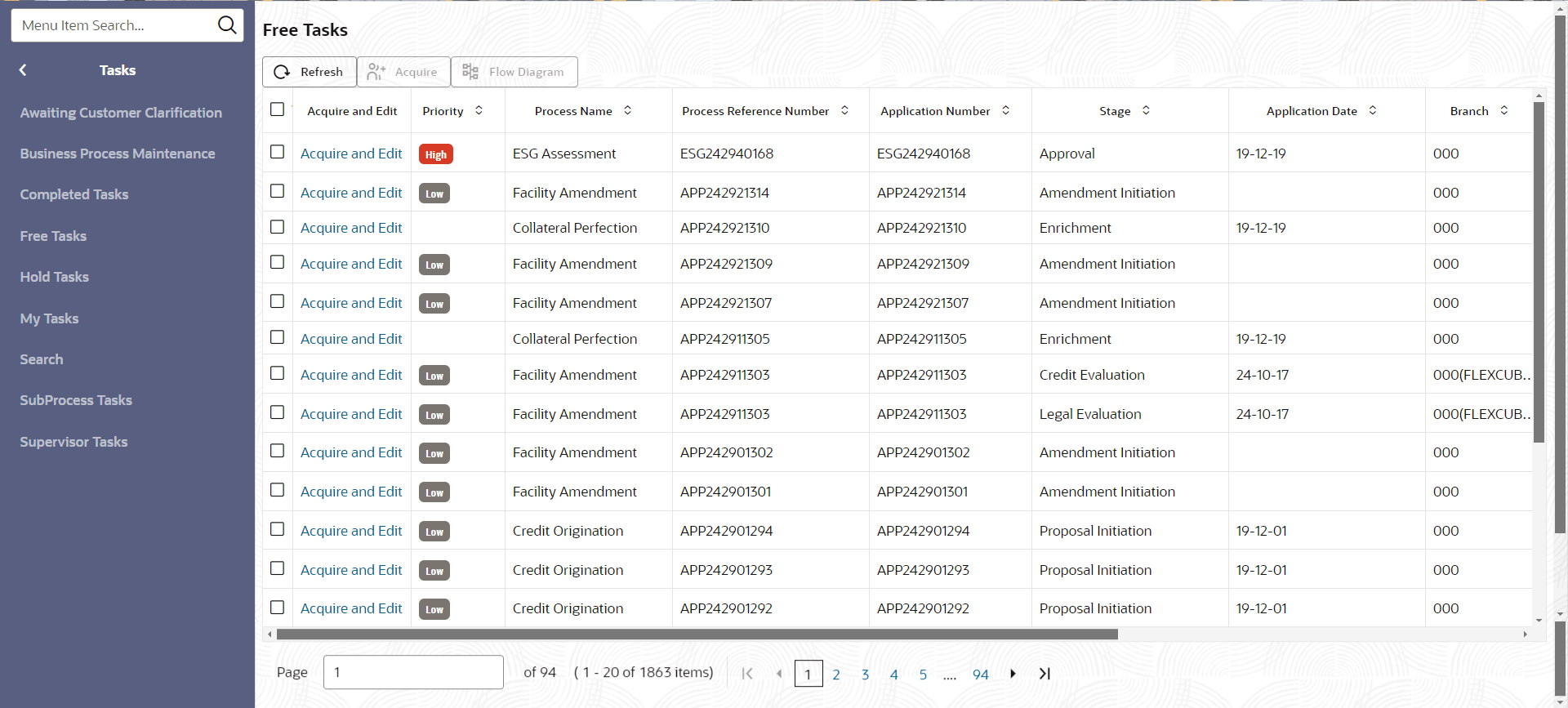Go to previous page
The image size is (1568, 708).
click(779, 674)
